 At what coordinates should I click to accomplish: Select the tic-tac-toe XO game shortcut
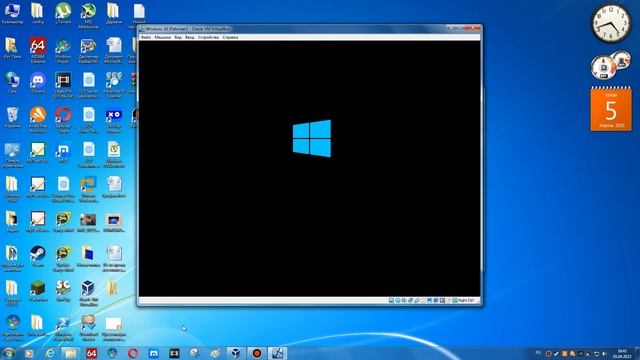[x=113, y=120]
